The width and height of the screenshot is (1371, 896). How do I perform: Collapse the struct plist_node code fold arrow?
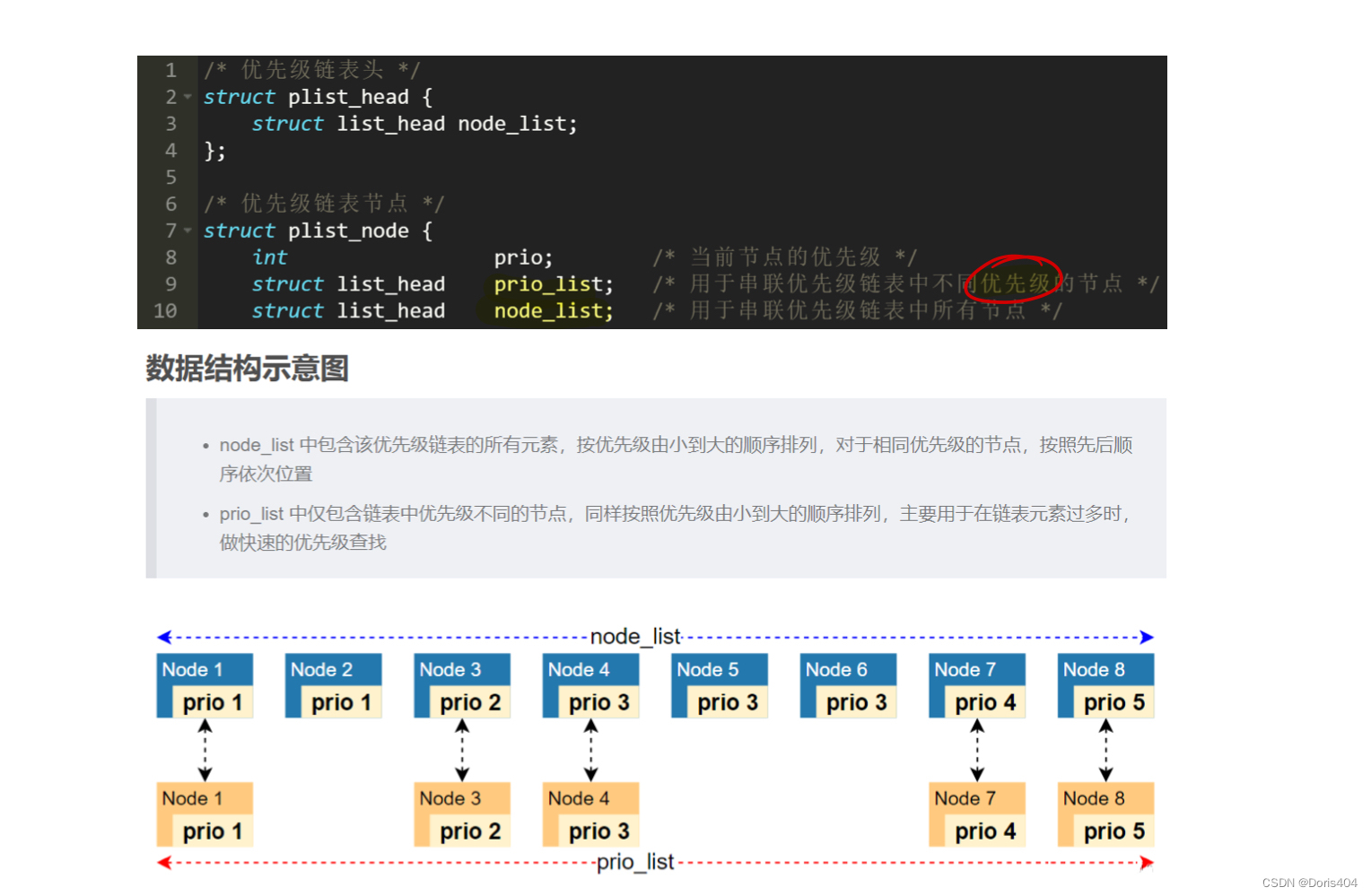pos(188,231)
